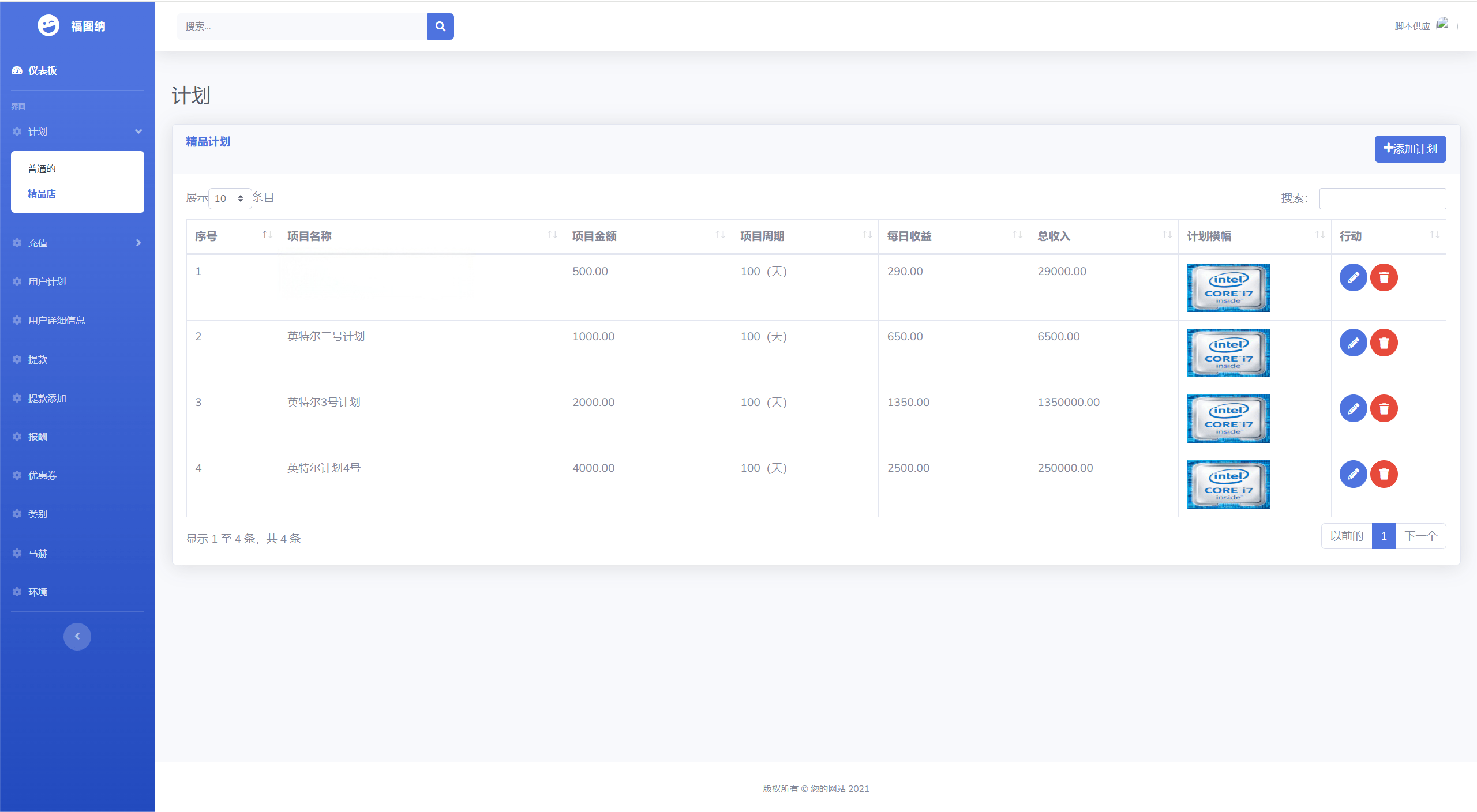Click pencil edit icon for row 4
The image size is (1477, 812).
click(1353, 474)
